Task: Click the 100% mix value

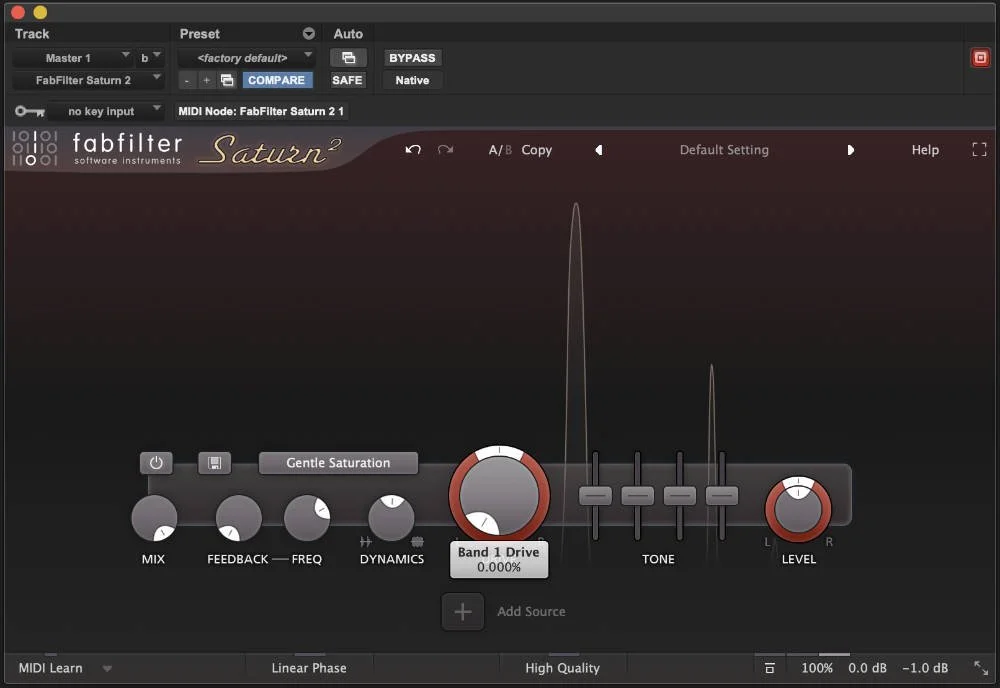Action: (x=817, y=668)
